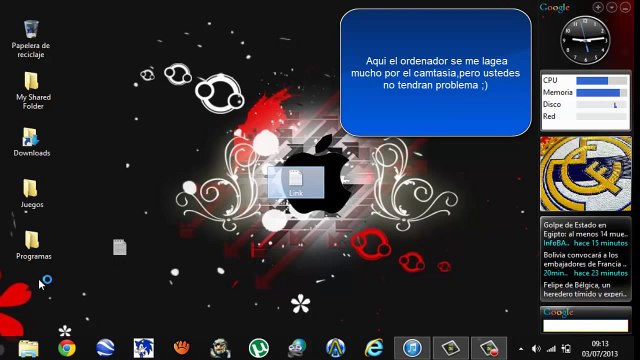This screenshot has width=640, height=360.
Task: Click the InfoBA news source link
Action: pos(556,243)
